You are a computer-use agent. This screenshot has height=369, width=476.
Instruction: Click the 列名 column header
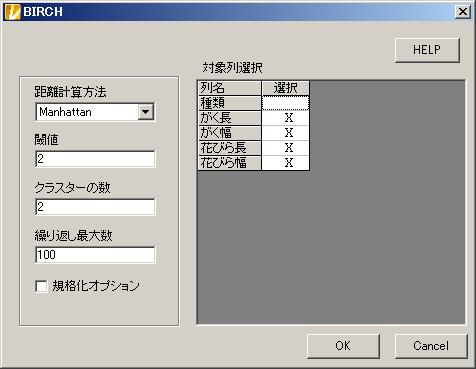[x=230, y=88]
